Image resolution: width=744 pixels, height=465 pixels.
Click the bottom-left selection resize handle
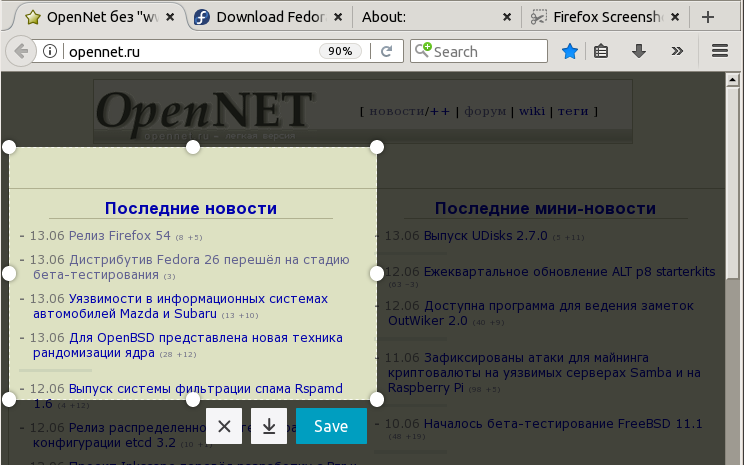[x=9, y=400]
